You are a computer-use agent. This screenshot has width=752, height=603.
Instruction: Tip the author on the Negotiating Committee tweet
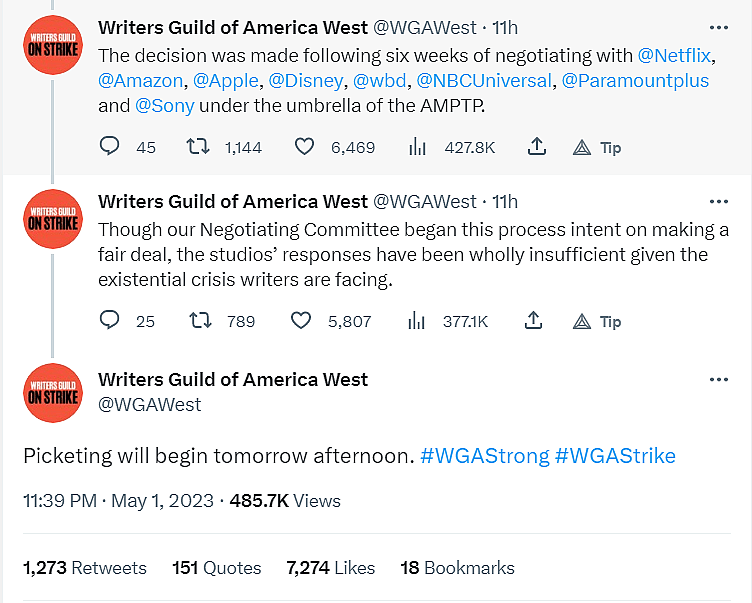[x=597, y=321]
